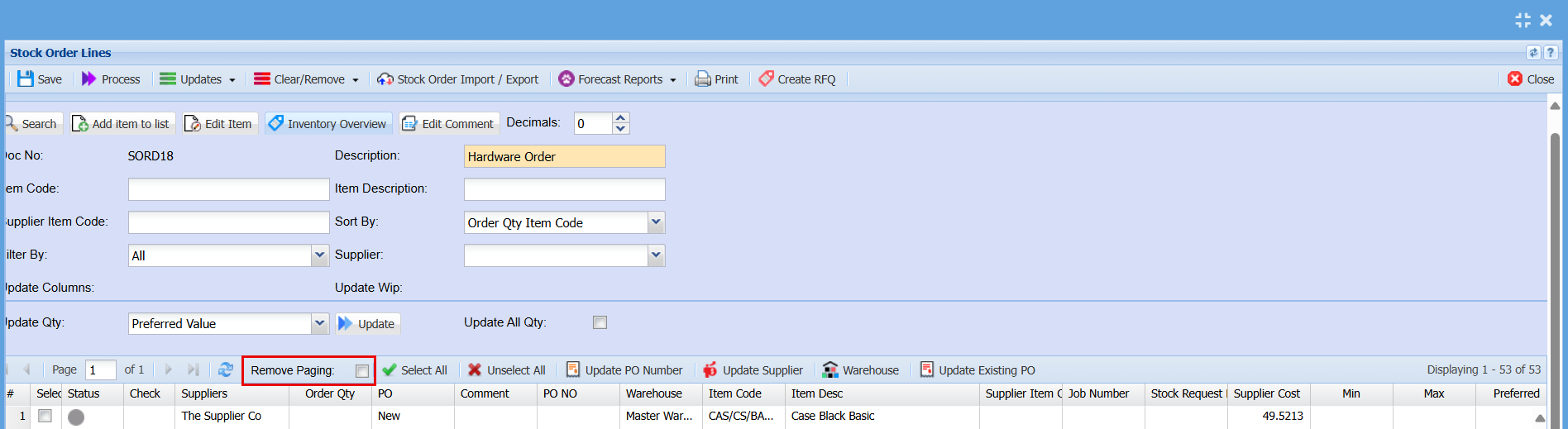Close the Stock Order Lines form
This screenshot has height=429, width=1568.
tap(1531, 79)
